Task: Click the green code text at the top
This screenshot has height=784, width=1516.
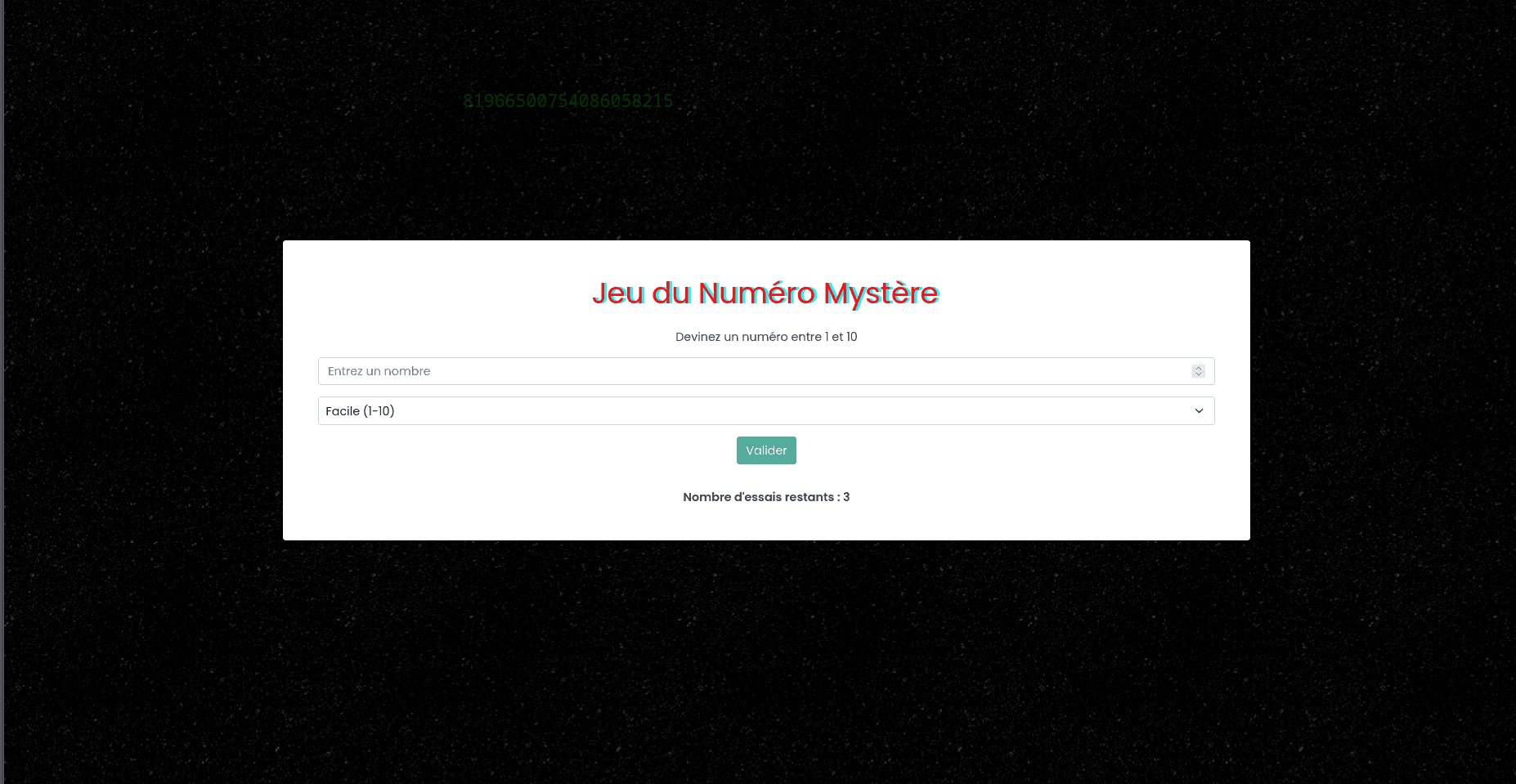Action: coord(567,101)
